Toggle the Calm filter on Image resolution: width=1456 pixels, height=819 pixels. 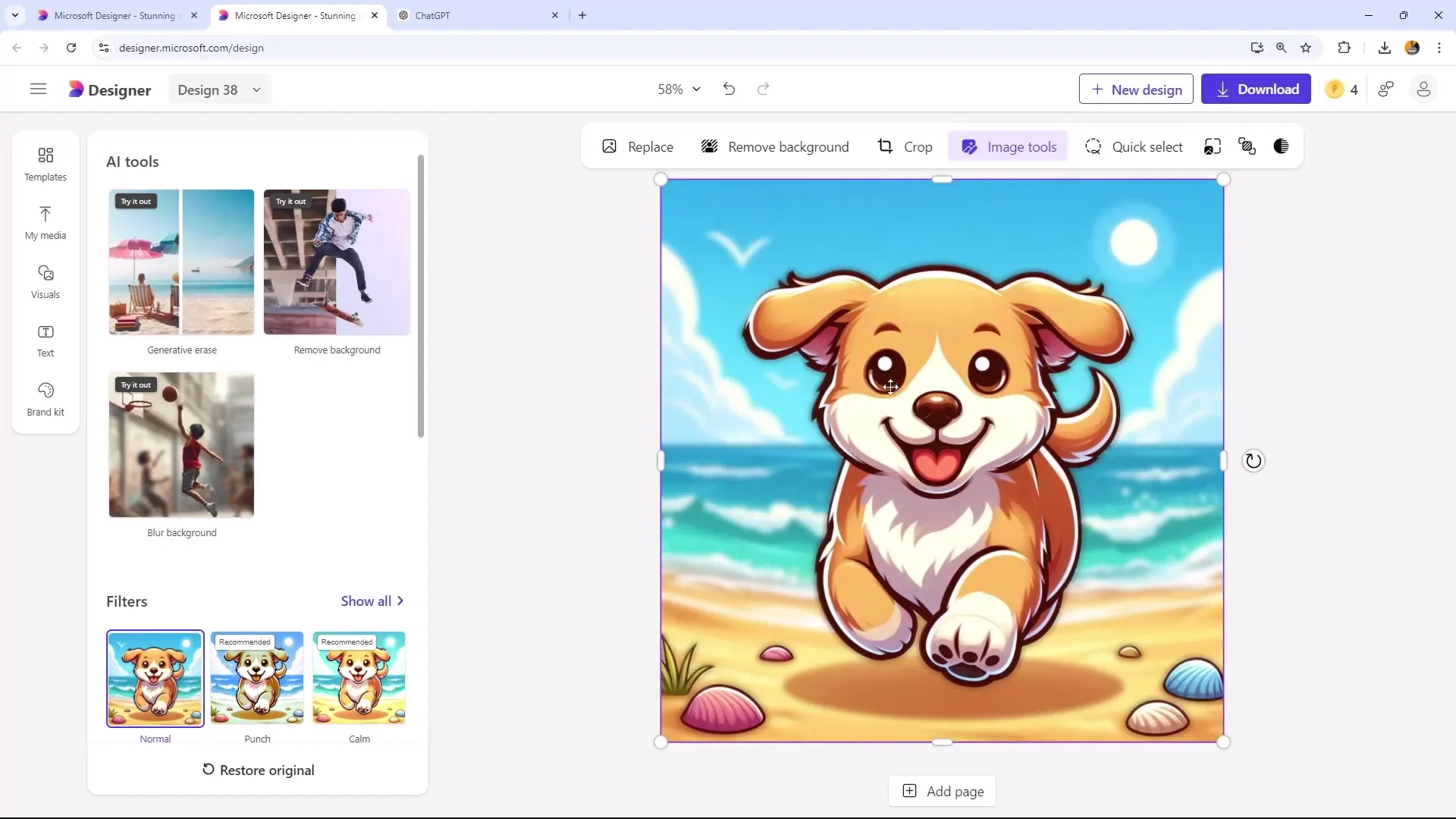(x=360, y=678)
